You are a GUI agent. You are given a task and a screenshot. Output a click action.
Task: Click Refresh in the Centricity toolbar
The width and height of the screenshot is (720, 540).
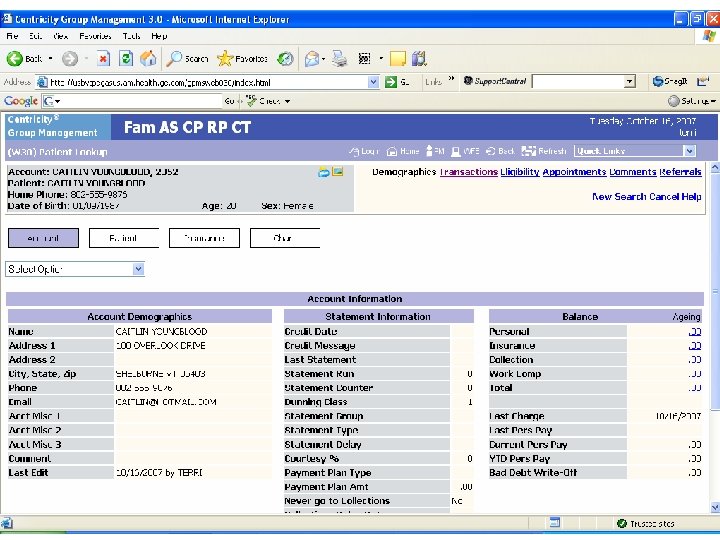pos(544,151)
